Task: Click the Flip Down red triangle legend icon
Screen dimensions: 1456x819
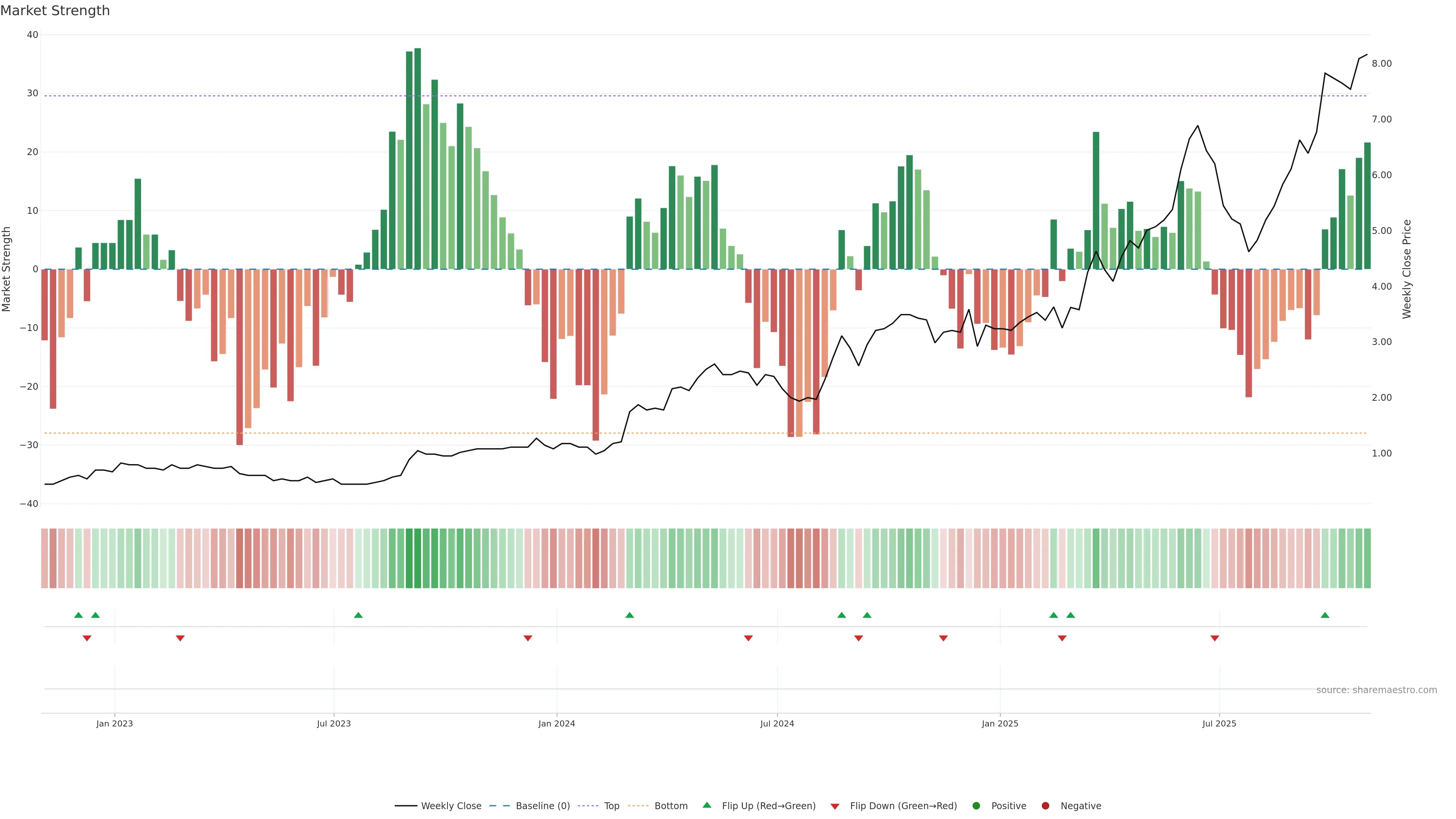Action: pyautogui.click(x=835, y=806)
